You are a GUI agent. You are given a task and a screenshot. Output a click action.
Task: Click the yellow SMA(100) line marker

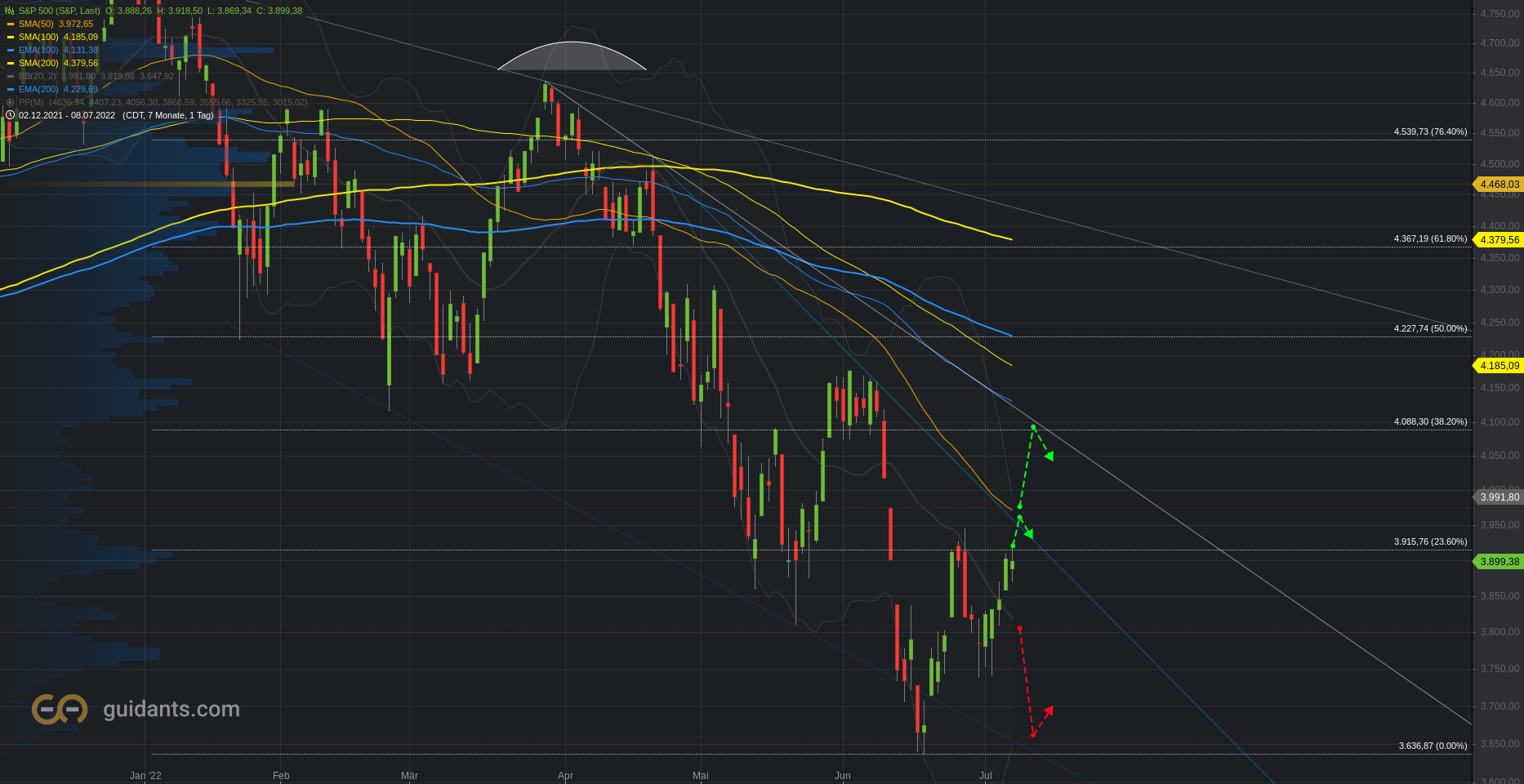click(x=11, y=37)
